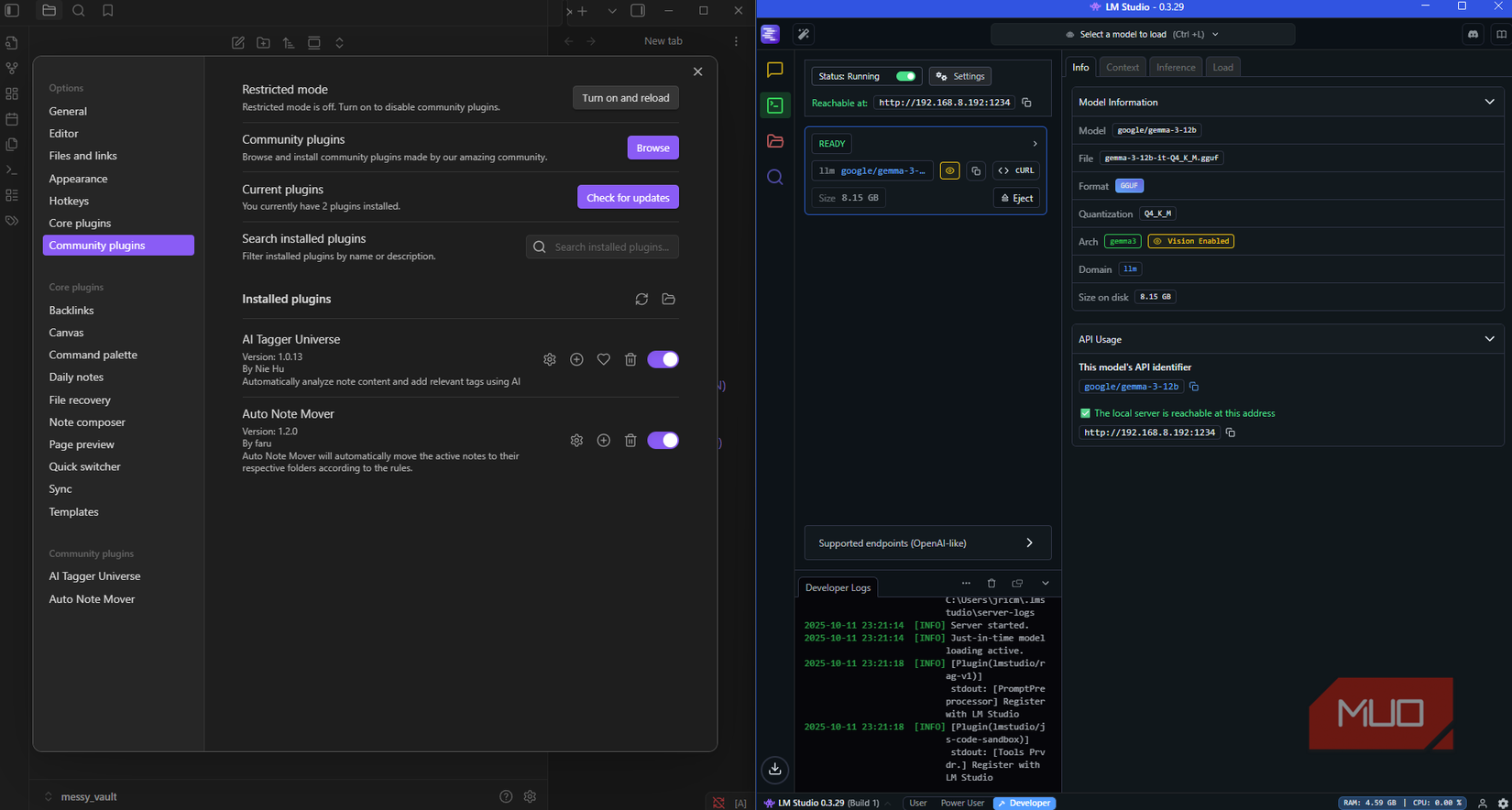Turn off the server Status Running switch
Screen dimensions: 1512x810
point(905,76)
